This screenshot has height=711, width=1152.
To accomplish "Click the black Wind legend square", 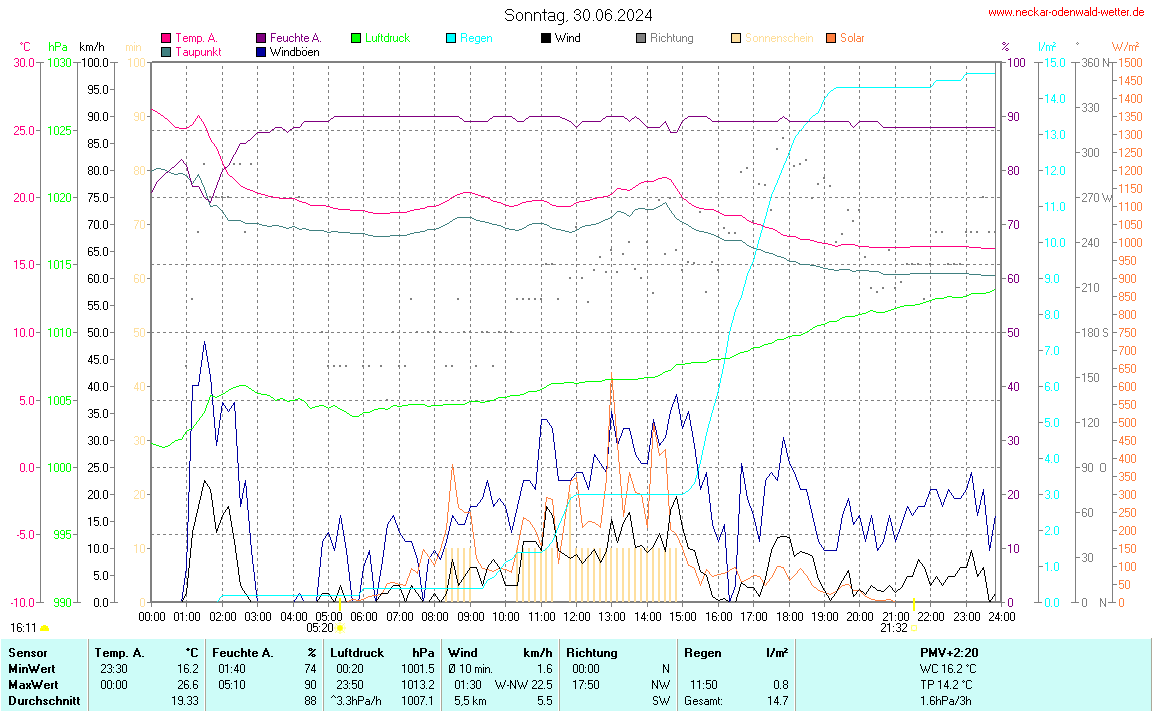I will (x=546, y=38).
